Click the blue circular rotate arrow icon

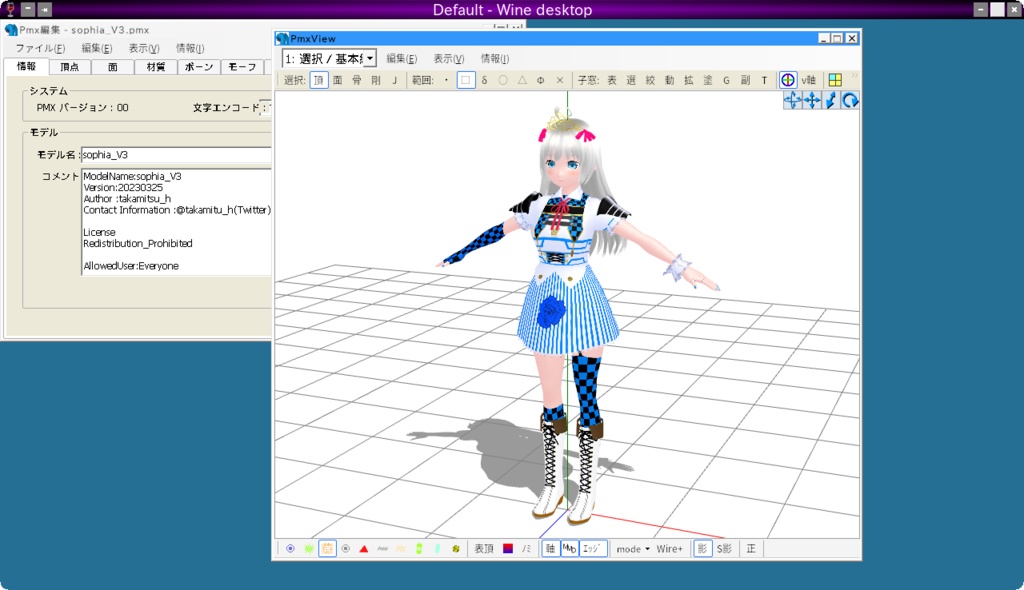click(x=850, y=100)
